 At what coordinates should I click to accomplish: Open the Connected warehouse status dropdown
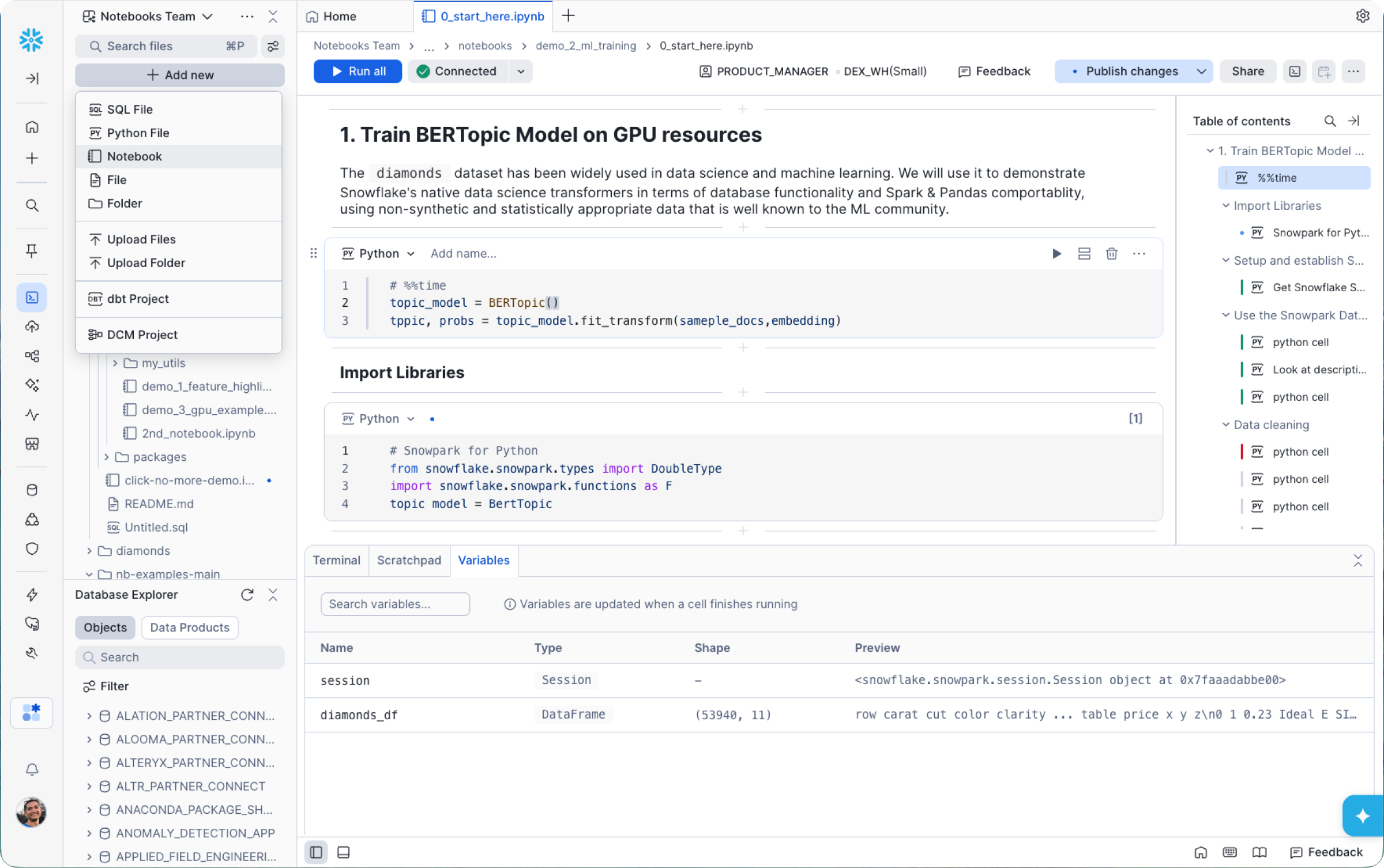521,71
